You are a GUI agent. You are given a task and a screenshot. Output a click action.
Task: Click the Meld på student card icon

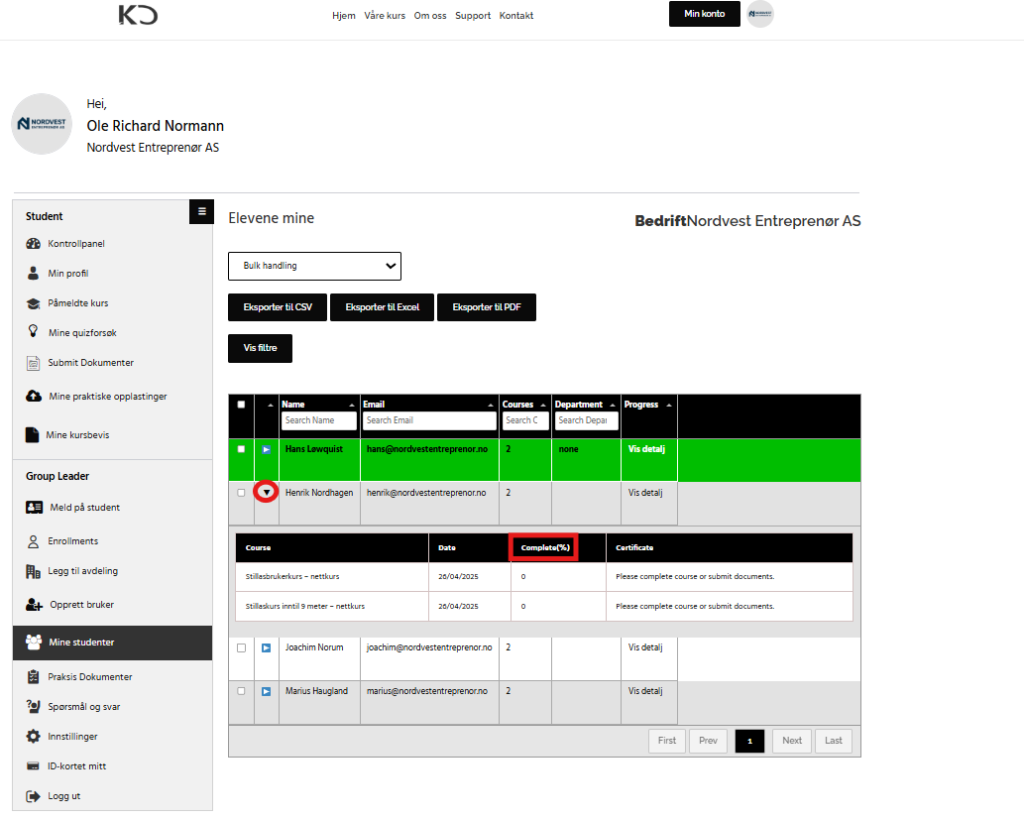[33, 507]
